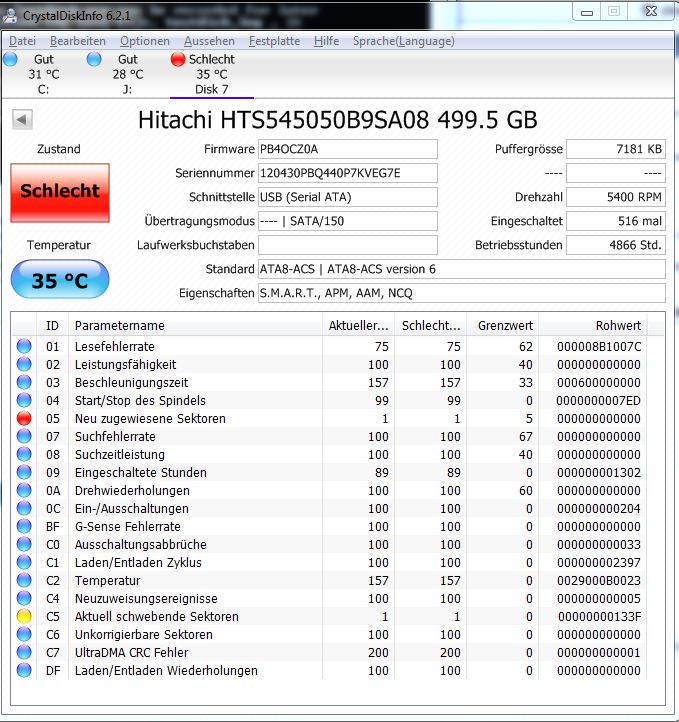Click the blue icon for Laden/Entladen Wiederholungen
The width and height of the screenshot is (679, 722).
click(24, 670)
